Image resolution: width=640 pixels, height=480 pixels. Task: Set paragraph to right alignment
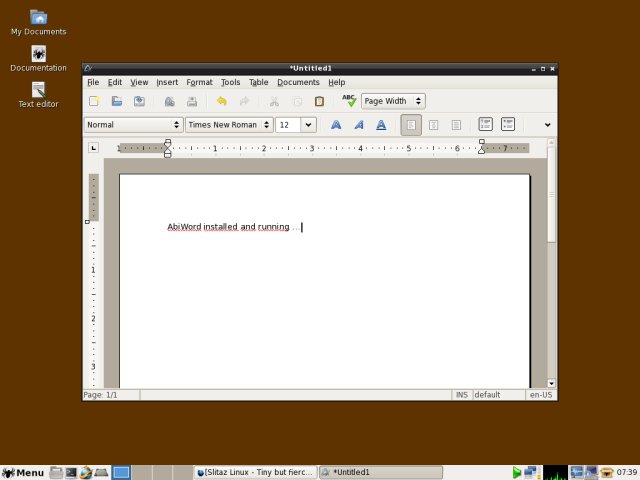[456, 124]
